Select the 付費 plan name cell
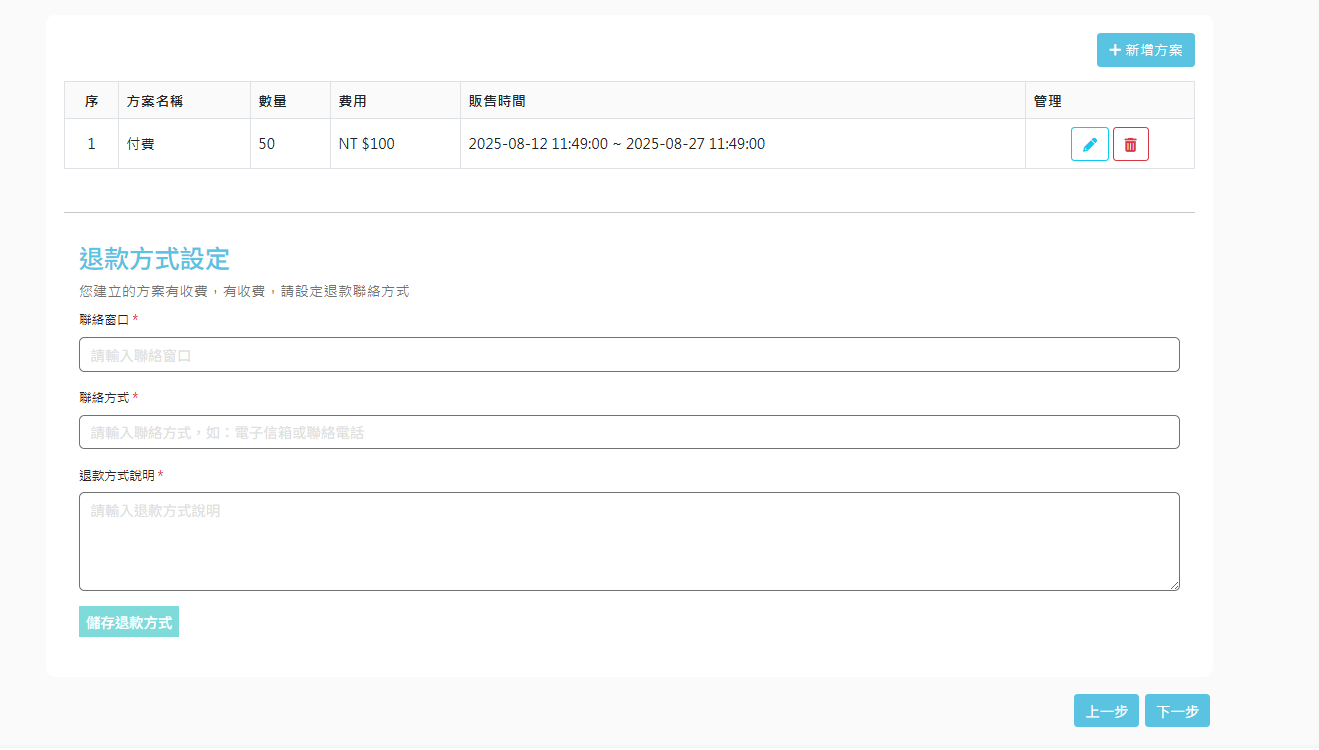Image resolution: width=1319 pixels, height=750 pixels. 184,144
